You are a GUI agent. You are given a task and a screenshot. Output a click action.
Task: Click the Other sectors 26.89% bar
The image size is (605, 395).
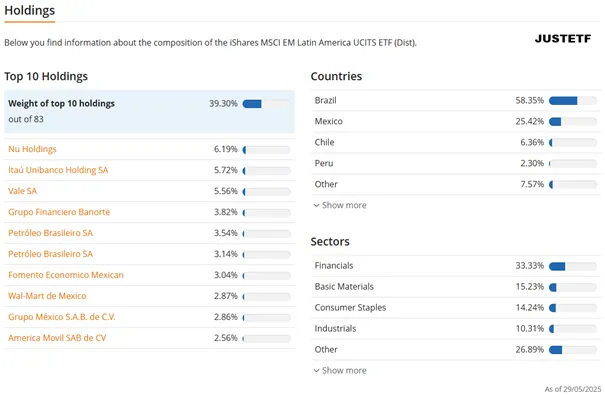coord(573,350)
